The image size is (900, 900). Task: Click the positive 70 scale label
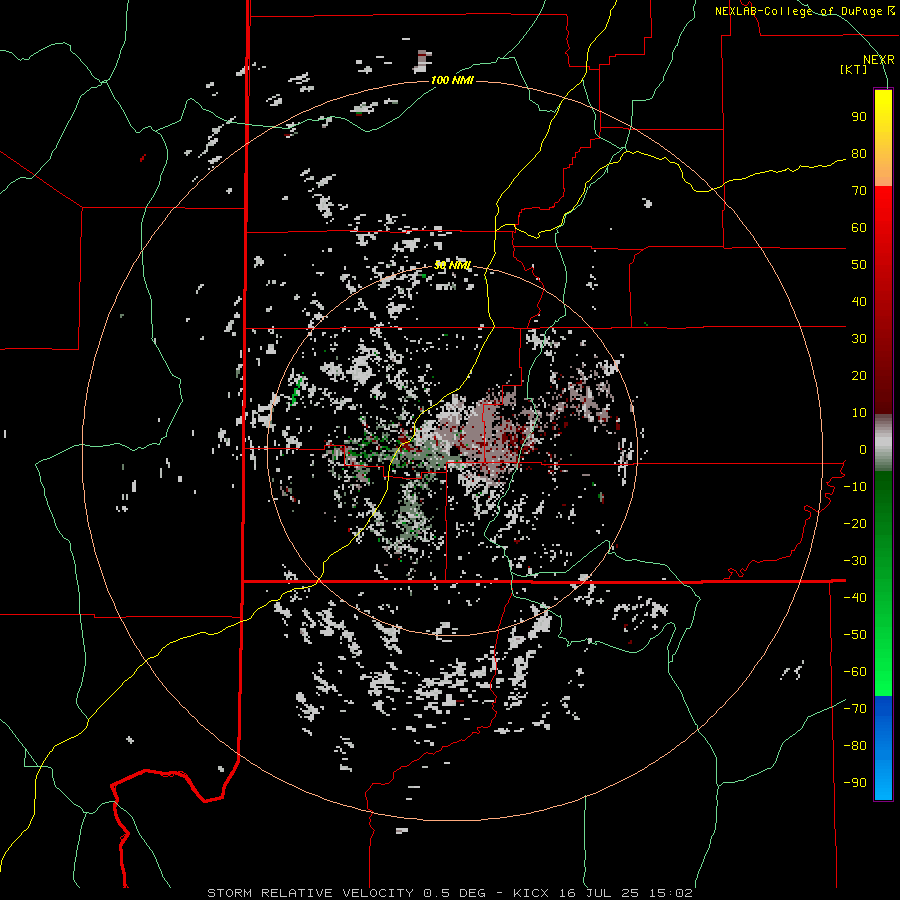(x=859, y=191)
